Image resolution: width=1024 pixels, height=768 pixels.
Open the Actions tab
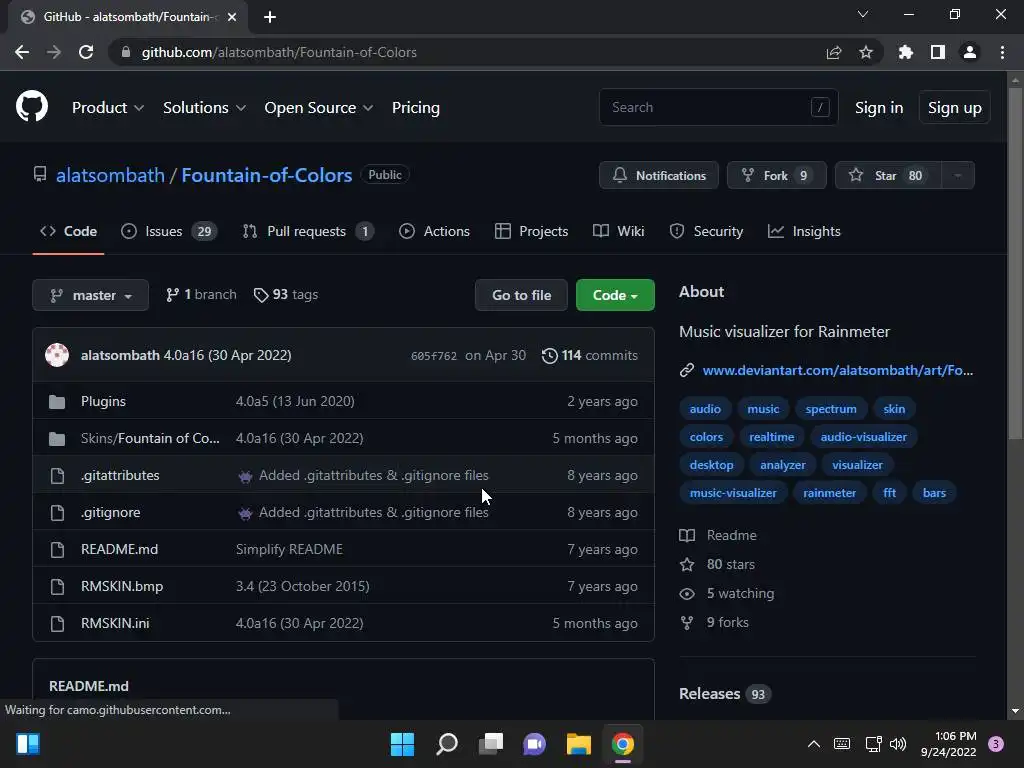tap(434, 231)
